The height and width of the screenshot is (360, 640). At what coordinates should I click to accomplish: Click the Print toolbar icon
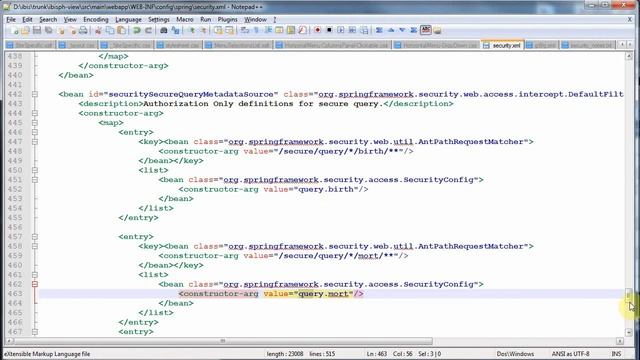(83, 30)
